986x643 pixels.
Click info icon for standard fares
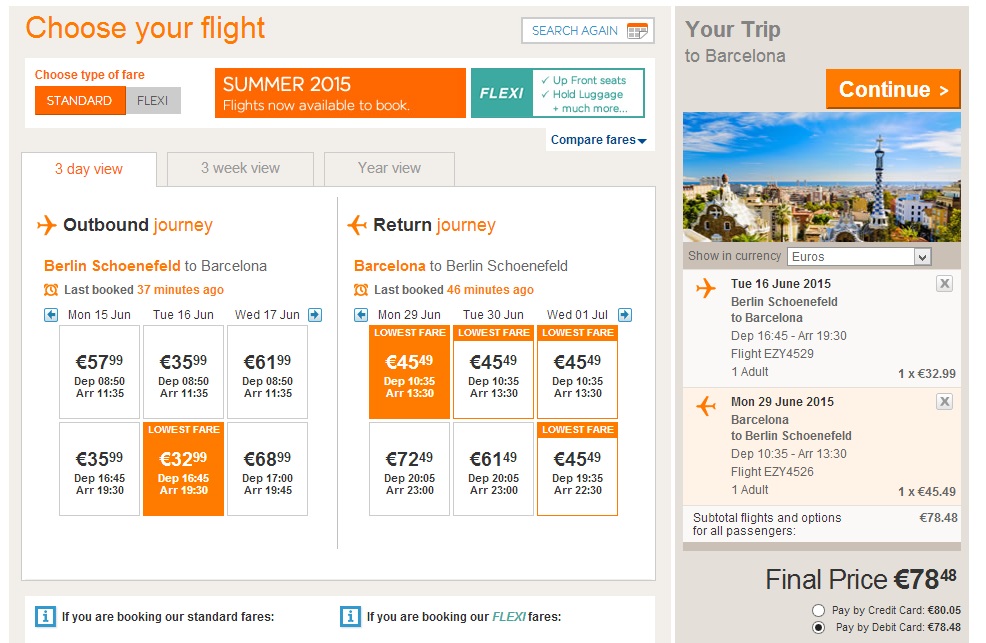click(45, 616)
